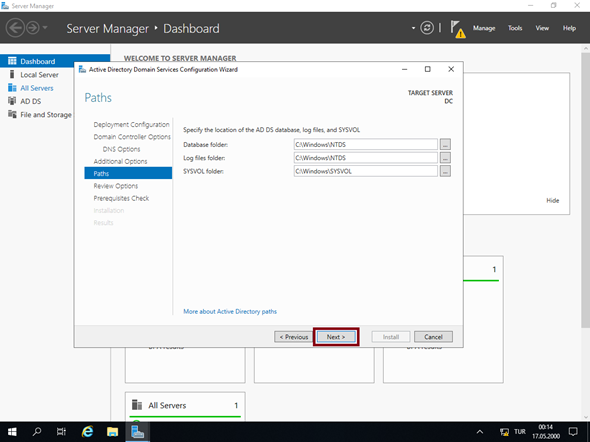Click the Database folder path field

tap(366, 144)
